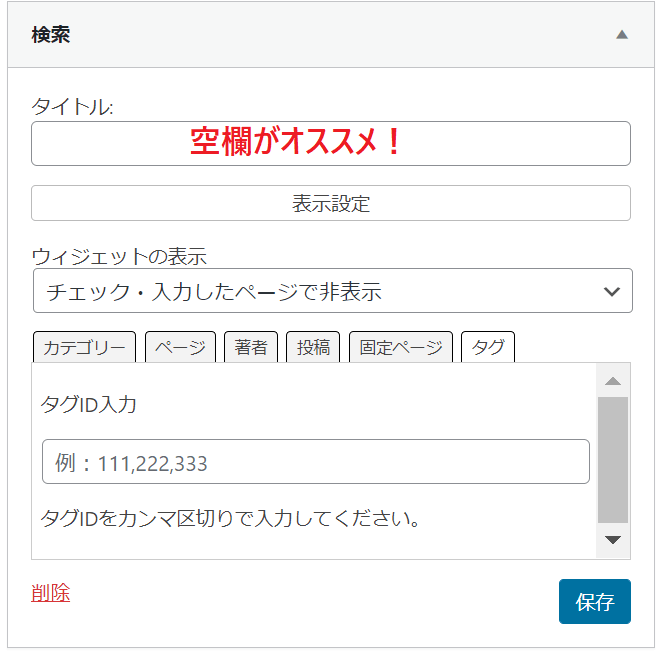This screenshot has width=659, height=659.
Task: Click the タグID入力 label text
Action: point(88,405)
